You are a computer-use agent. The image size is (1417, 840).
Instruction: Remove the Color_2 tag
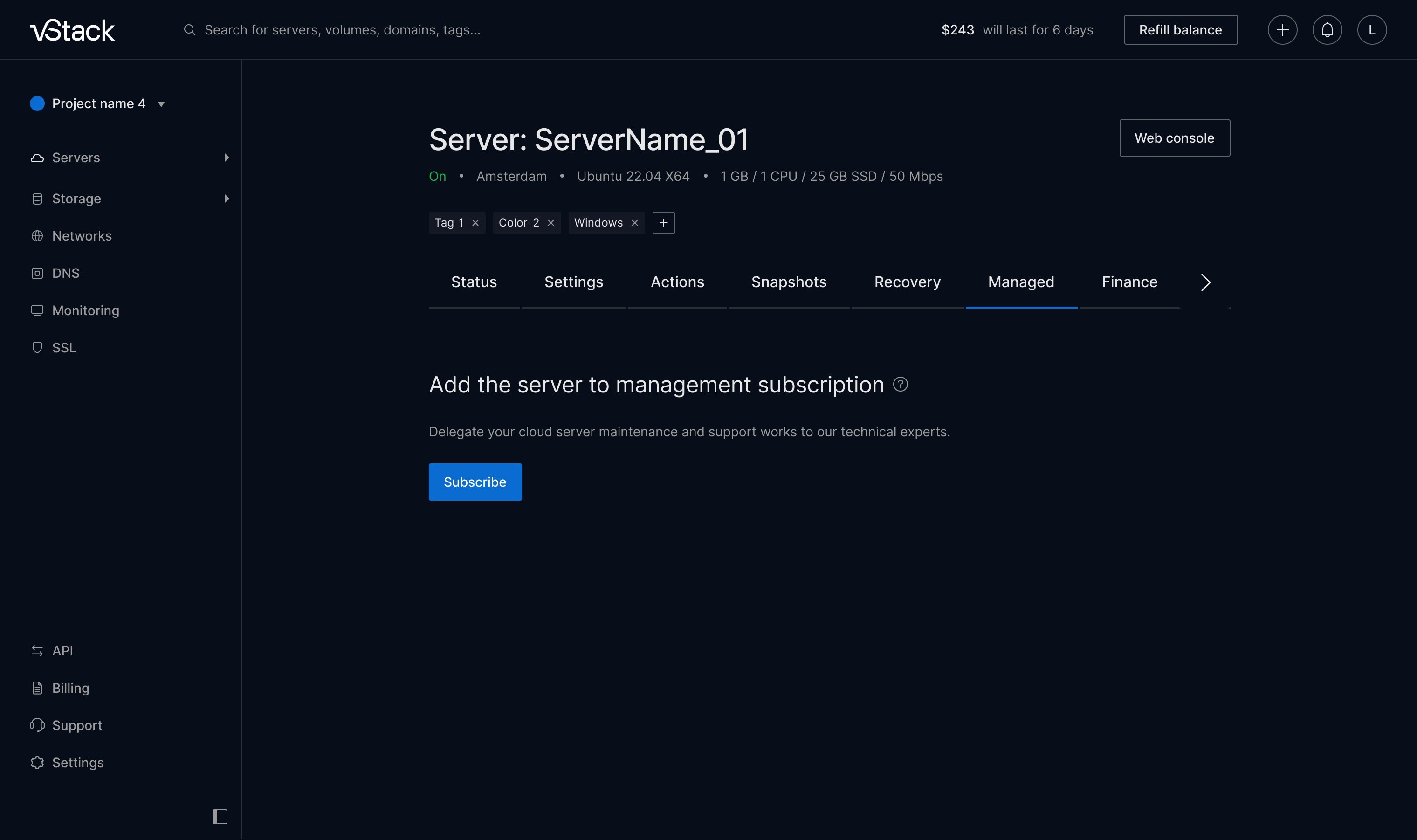(550, 223)
